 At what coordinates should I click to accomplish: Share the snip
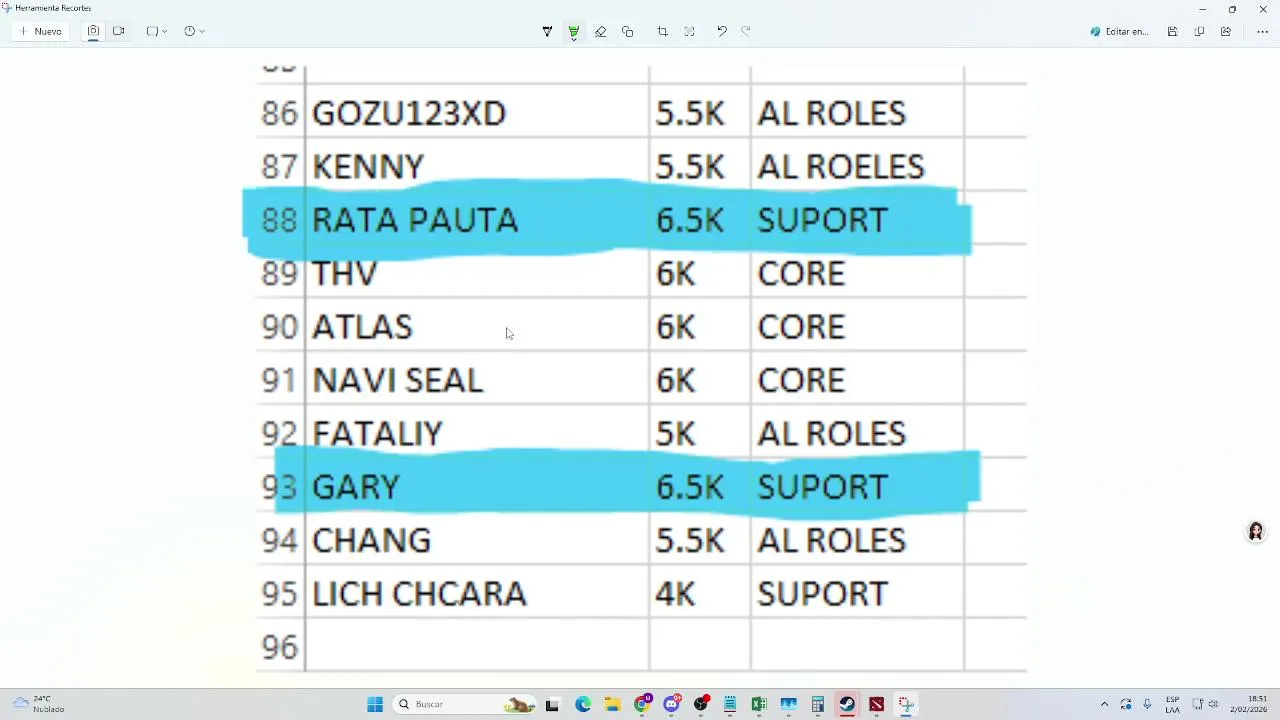click(1226, 32)
